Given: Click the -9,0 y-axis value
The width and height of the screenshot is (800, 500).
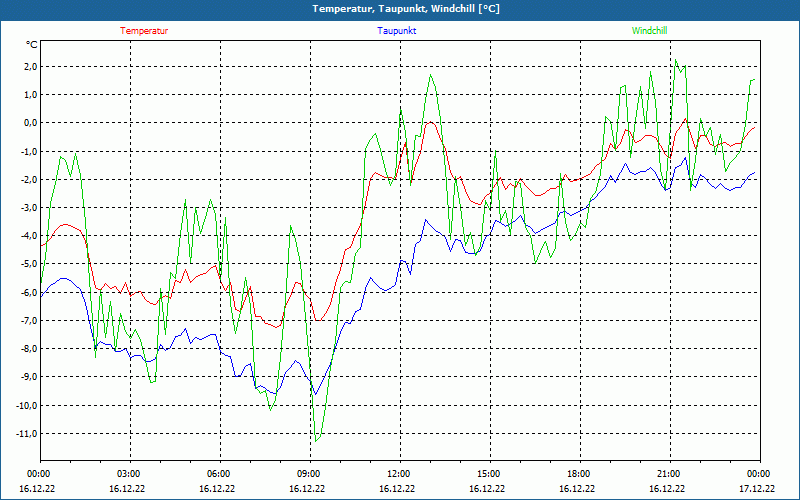Looking at the screenshot, I should click(29, 377).
